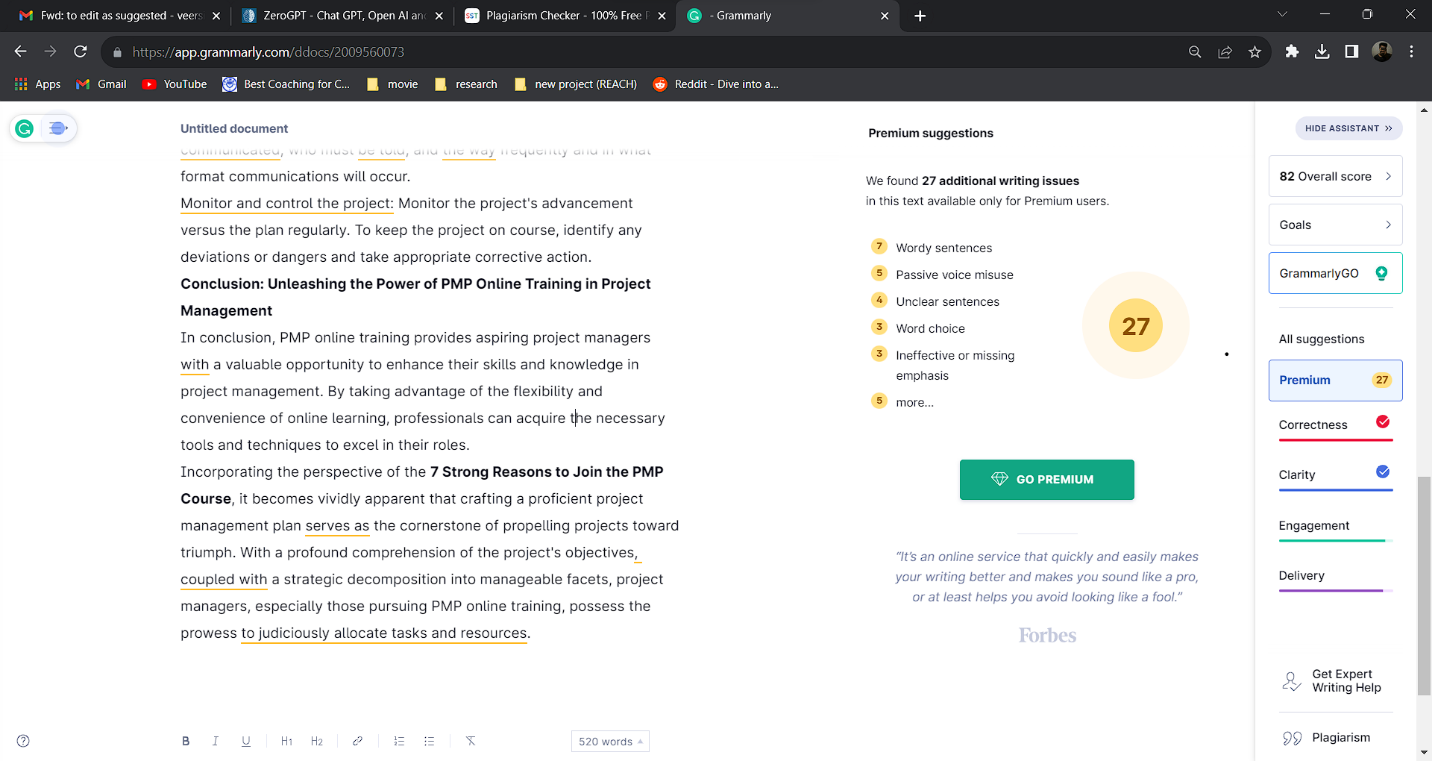This screenshot has width=1432, height=761.
Task: Open the Chrome profile avatar
Action: tap(1382, 52)
